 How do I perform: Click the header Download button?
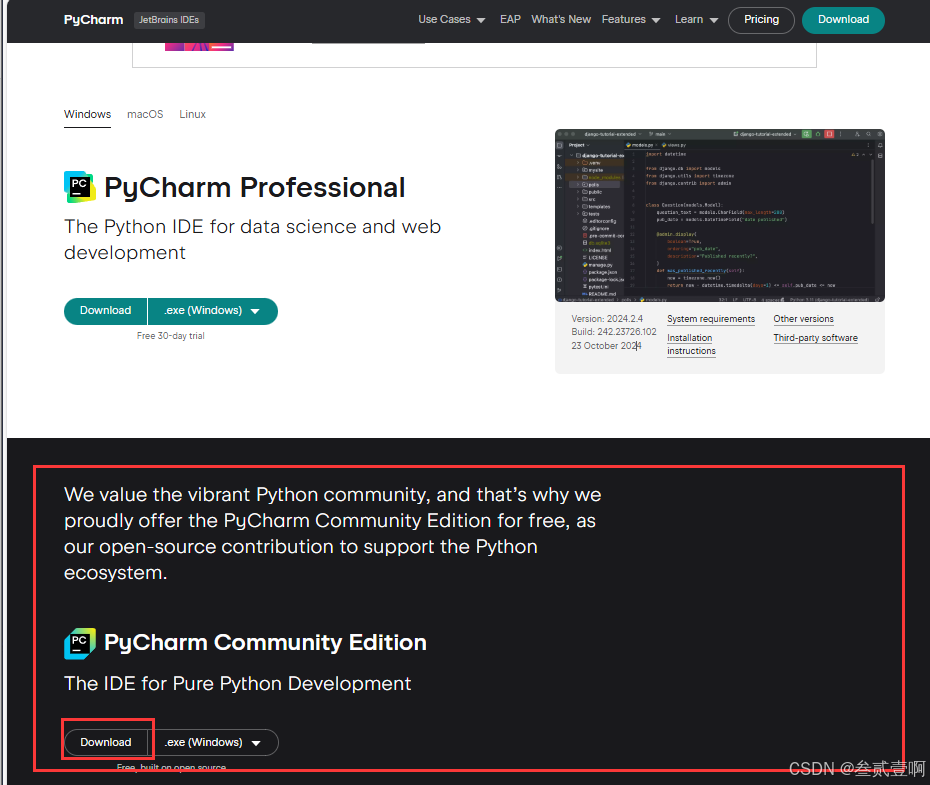(x=843, y=20)
